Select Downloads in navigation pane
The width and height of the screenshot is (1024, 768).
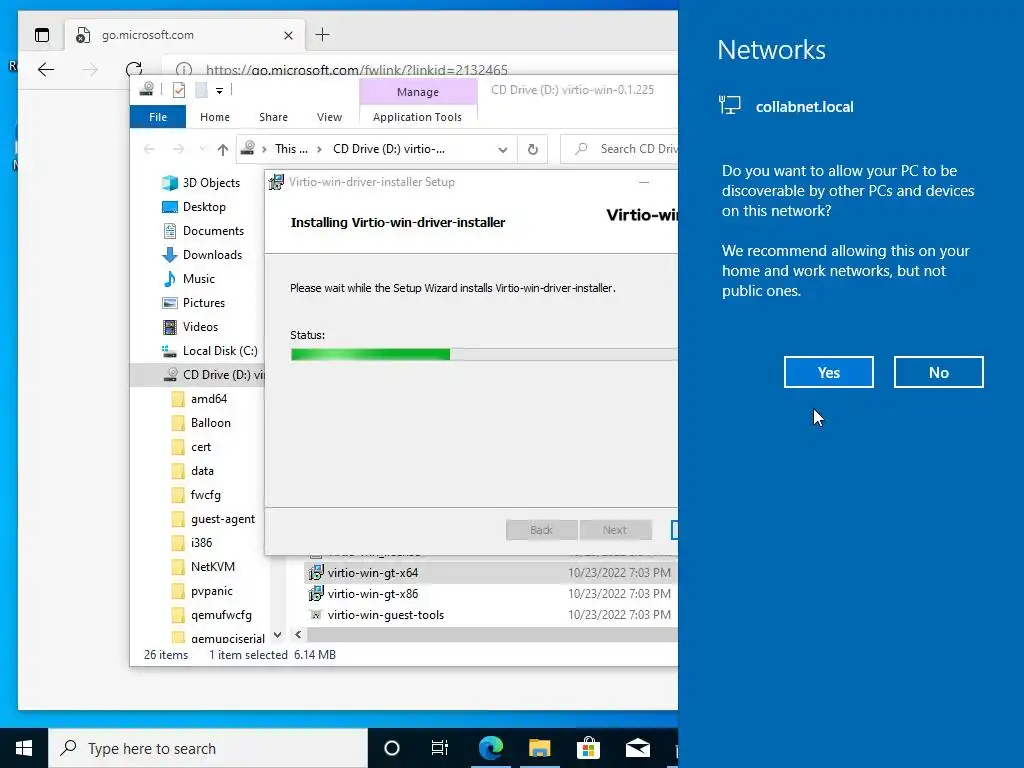(202, 255)
